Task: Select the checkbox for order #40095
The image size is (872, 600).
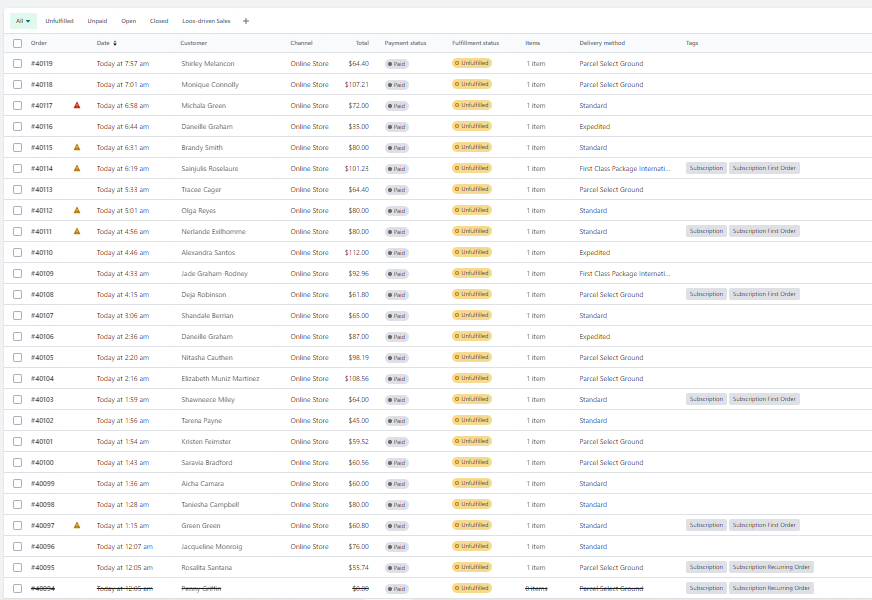Action: click(18, 567)
